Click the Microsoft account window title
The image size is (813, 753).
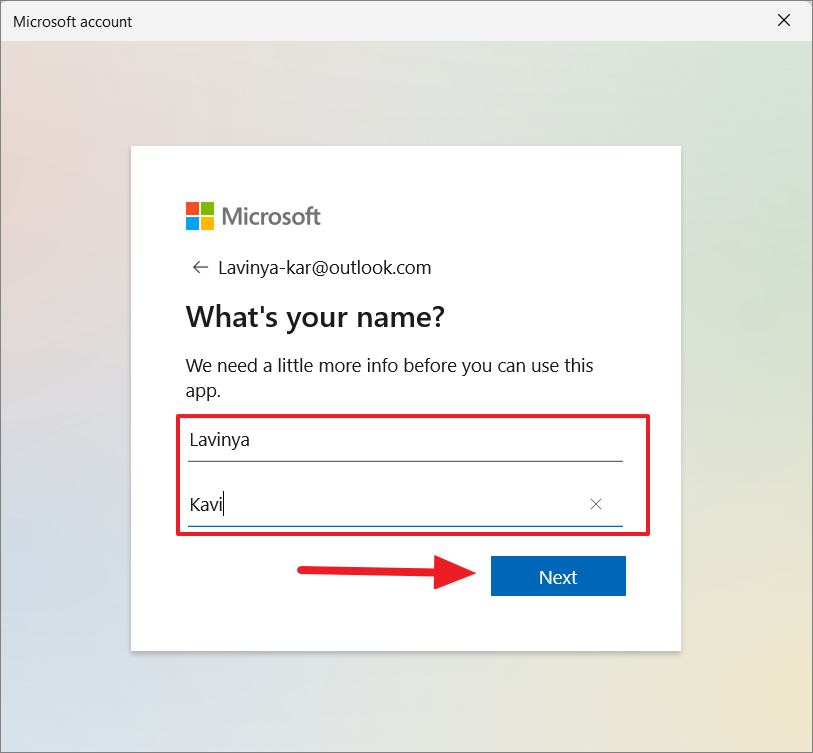point(73,22)
